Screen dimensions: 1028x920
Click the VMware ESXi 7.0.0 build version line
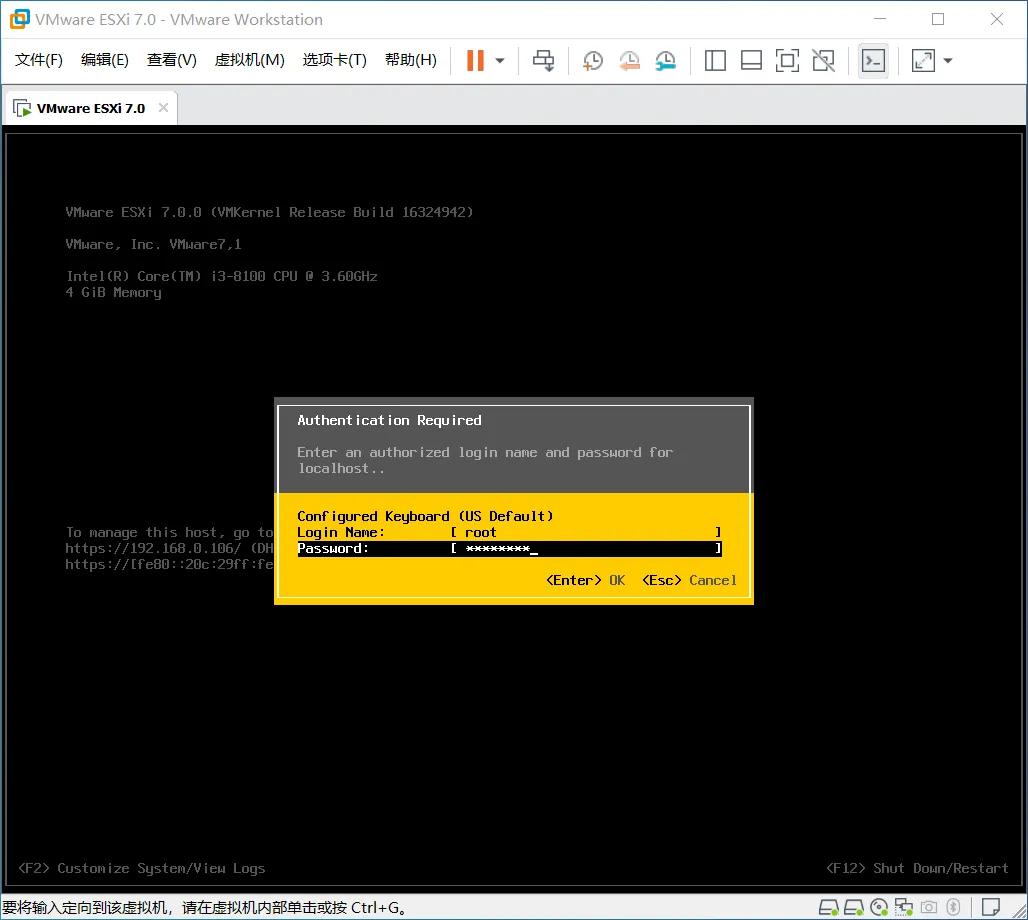pyautogui.click(x=269, y=212)
